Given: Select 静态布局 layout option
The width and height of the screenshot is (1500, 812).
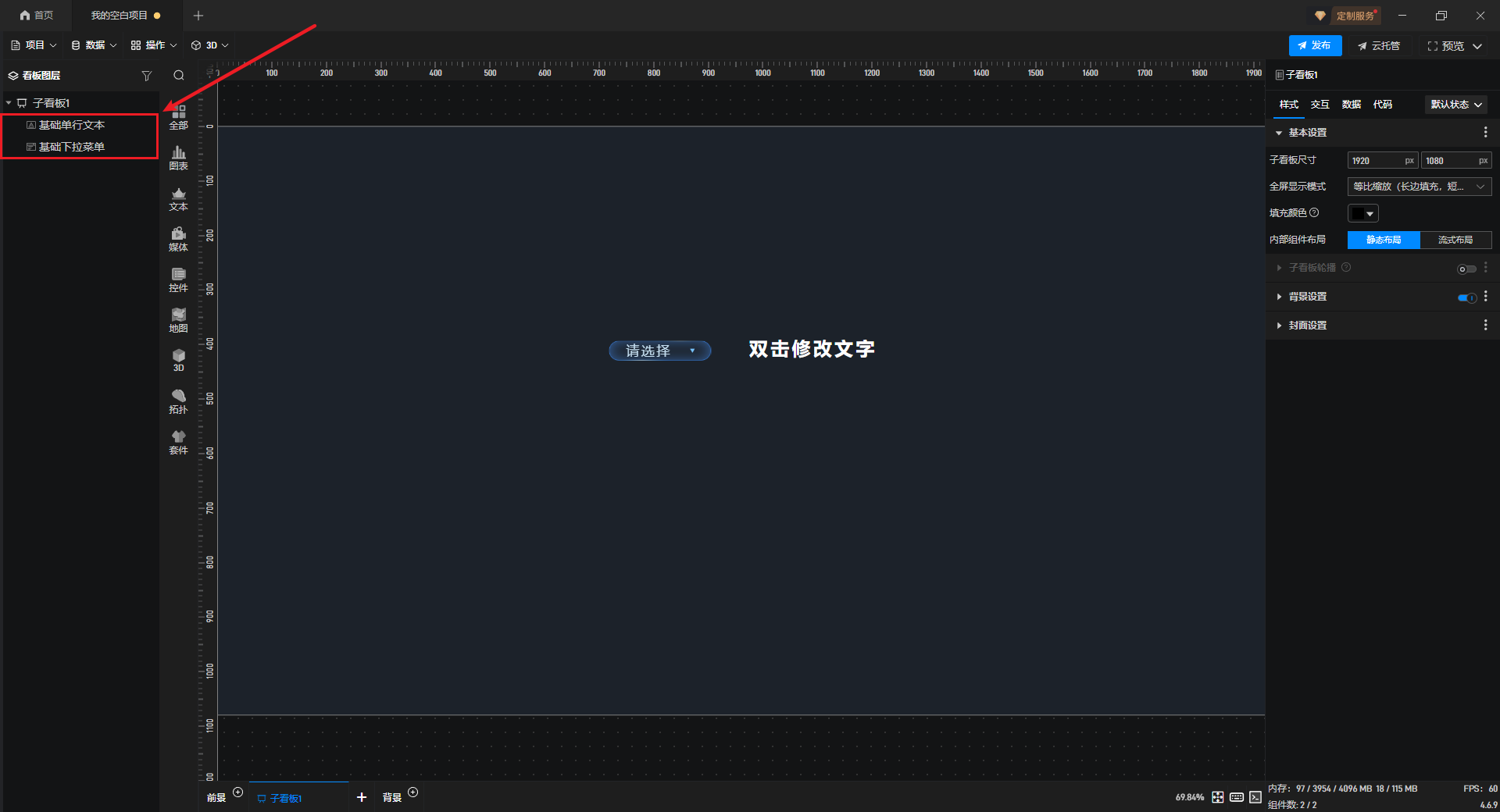Looking at the screenshot, I should [1383, 240].
